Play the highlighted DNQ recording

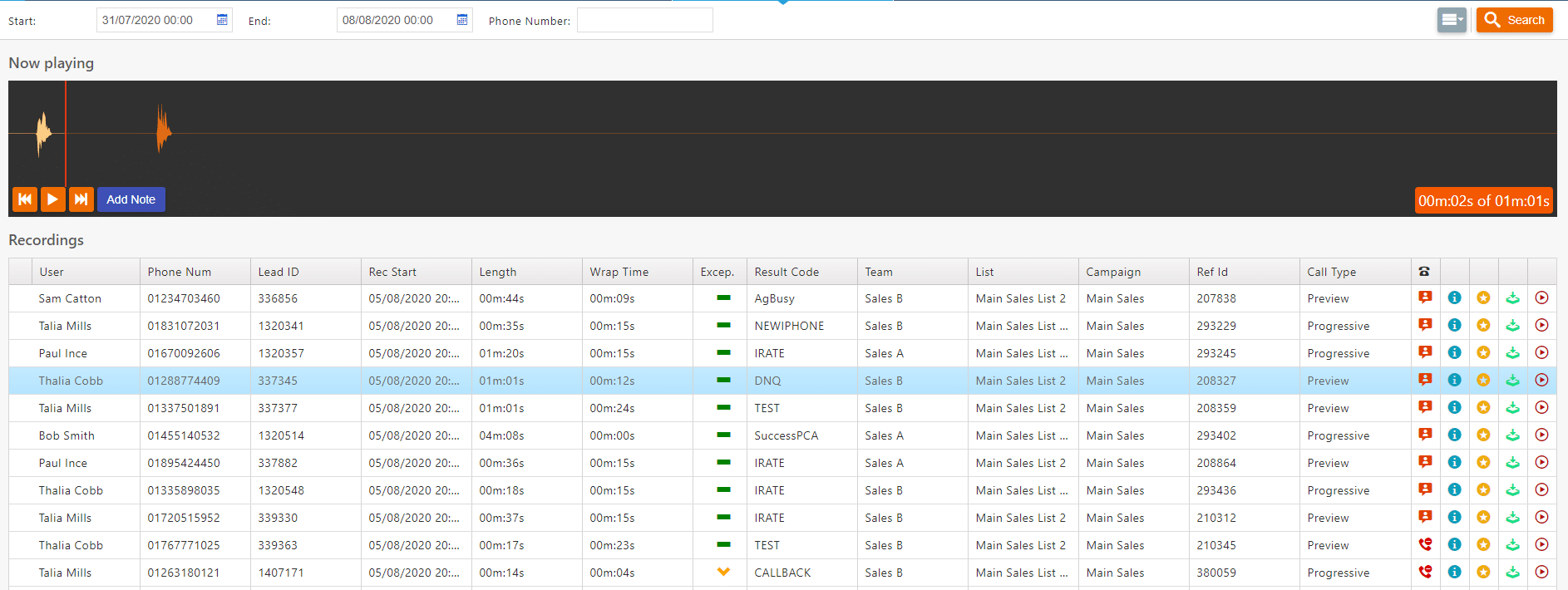coord(1541,380)
